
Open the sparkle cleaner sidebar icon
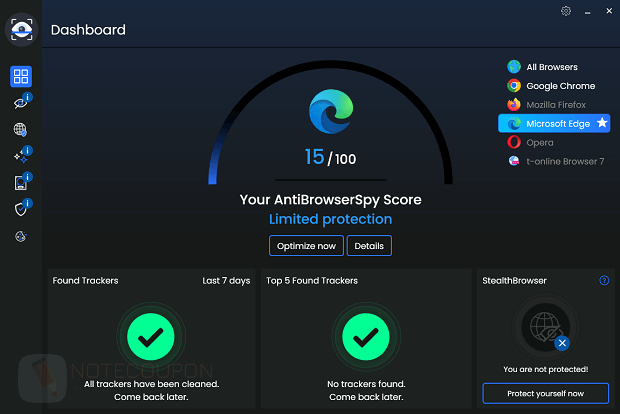click(21, 157)
